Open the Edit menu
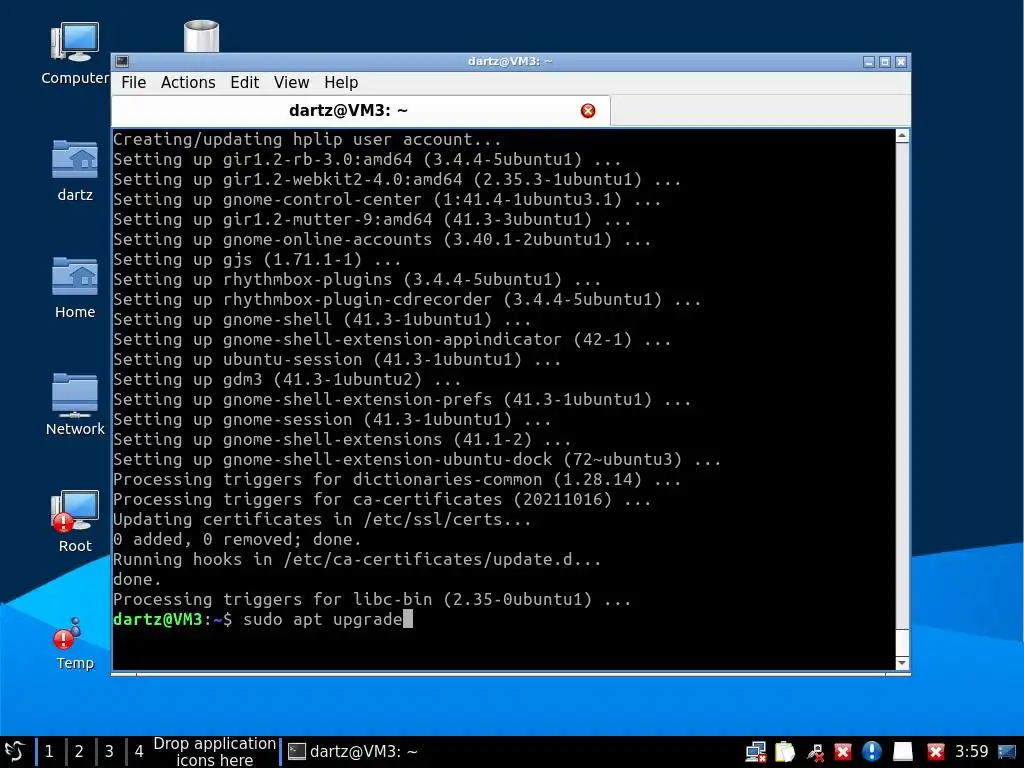The image size is (1024, 768). pos(244,82)
